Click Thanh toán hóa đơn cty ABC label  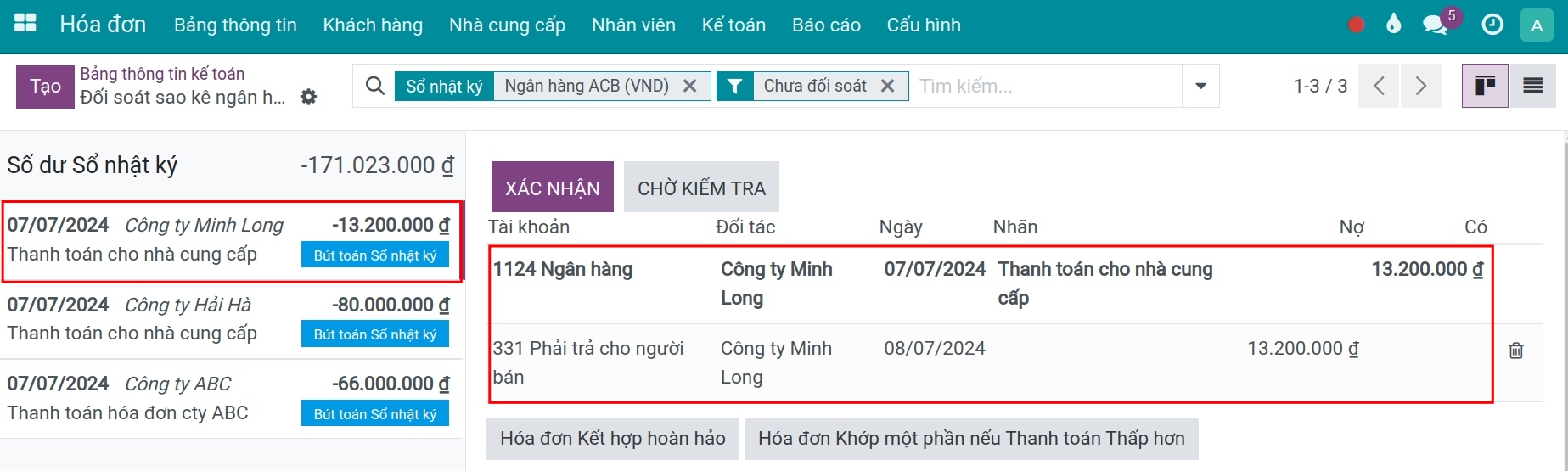click(128, 413)
